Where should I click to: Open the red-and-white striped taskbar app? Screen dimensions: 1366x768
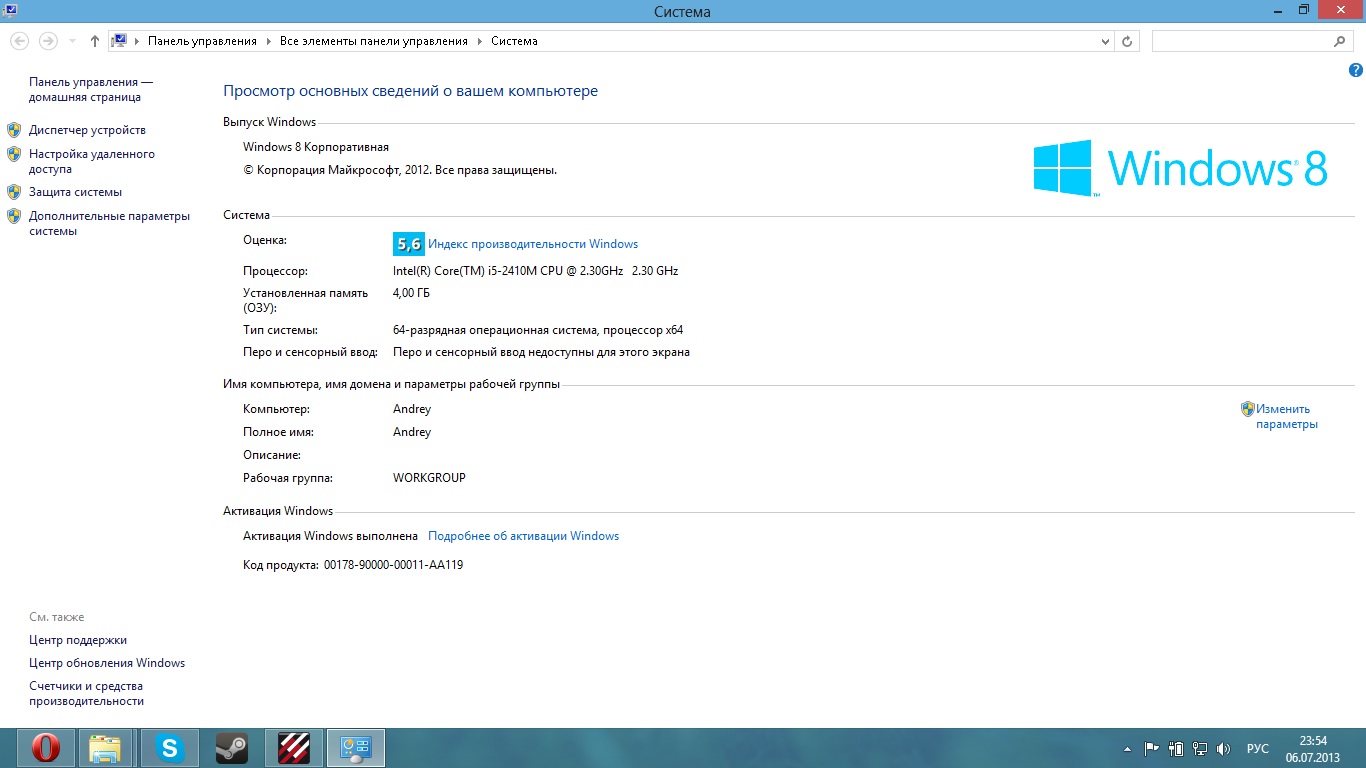[294, 748]
